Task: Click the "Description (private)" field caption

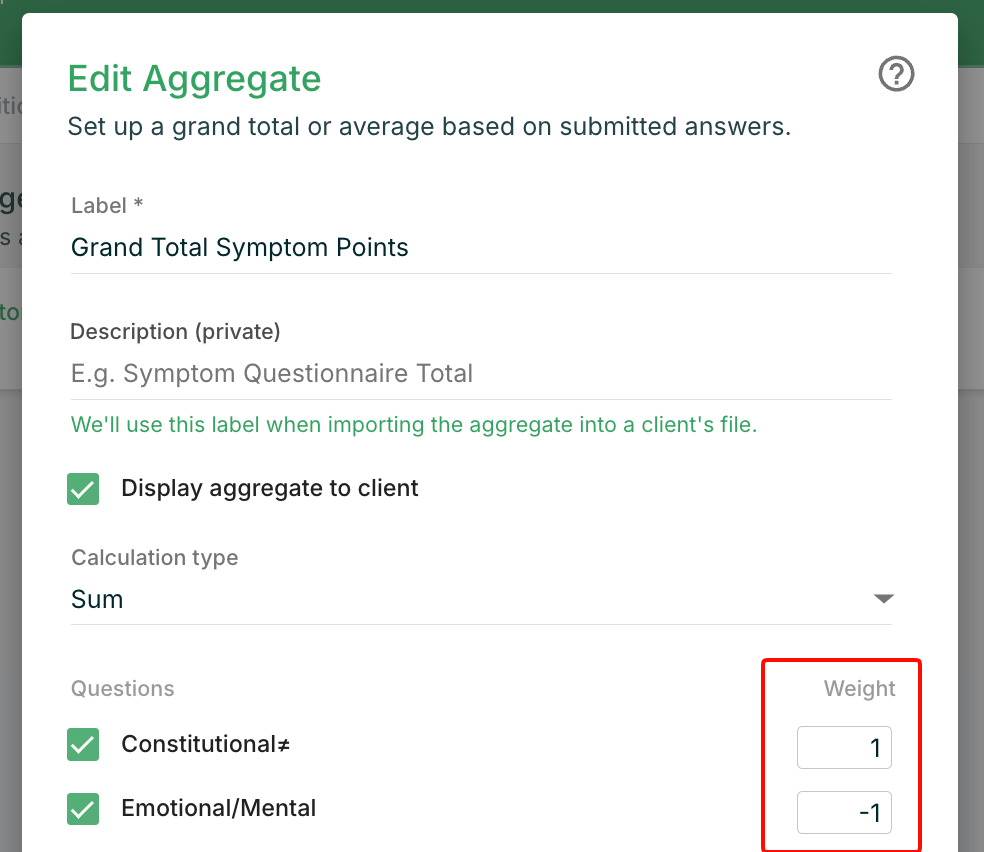Action: tap(175, 331)
